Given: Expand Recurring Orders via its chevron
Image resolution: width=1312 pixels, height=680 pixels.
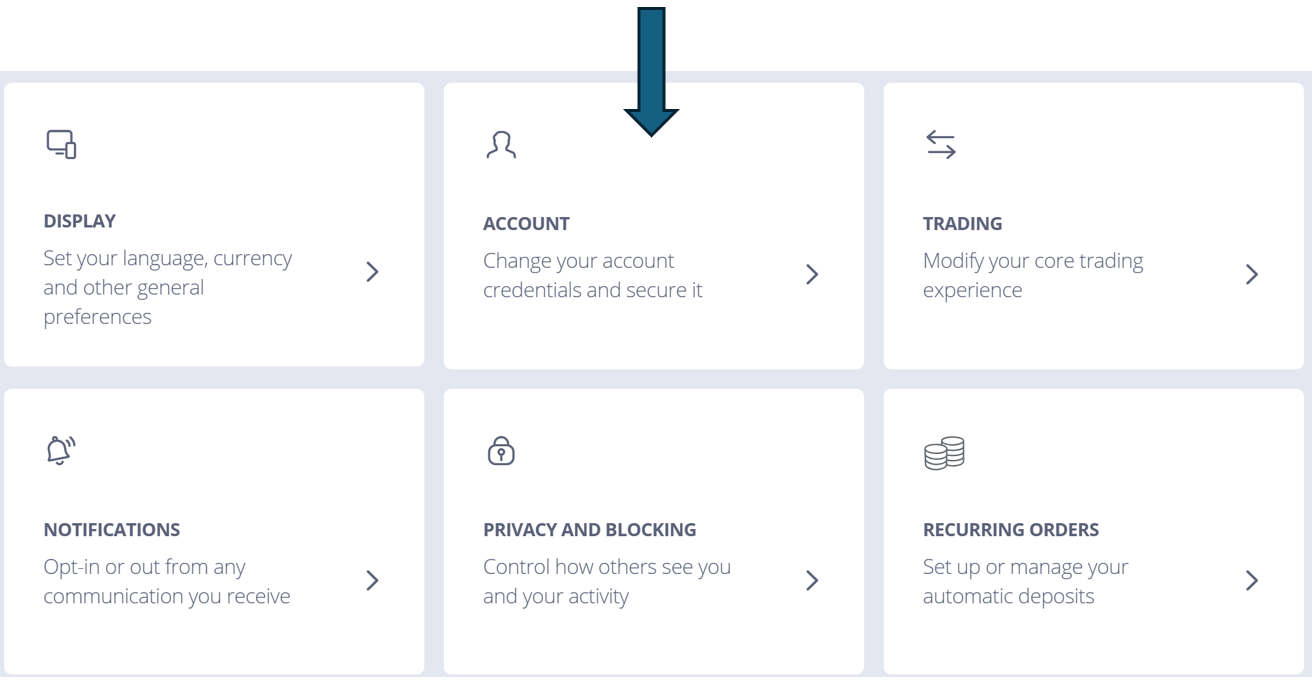Looking at the screenshot, I should click(1251, 580).
